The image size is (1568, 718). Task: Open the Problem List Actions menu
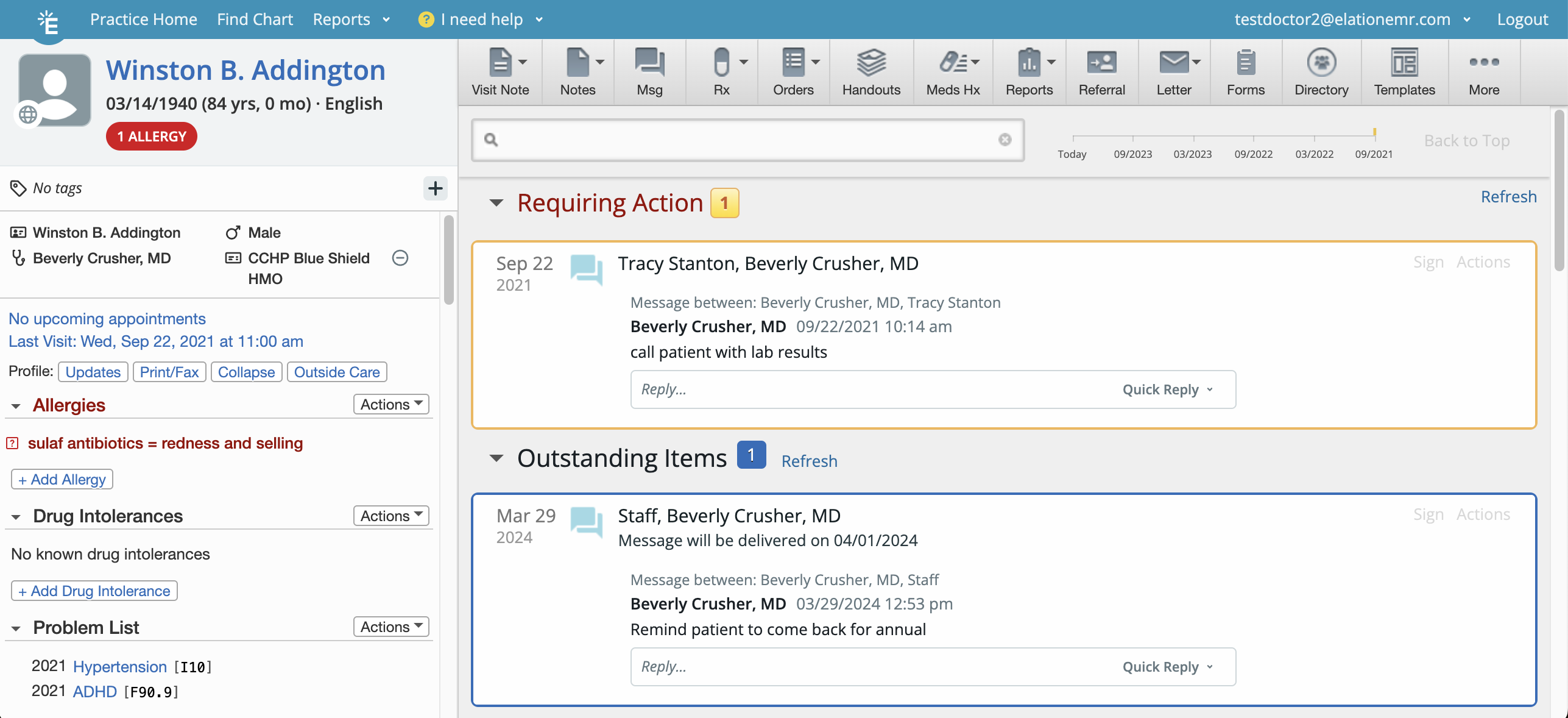click(390, 627)
